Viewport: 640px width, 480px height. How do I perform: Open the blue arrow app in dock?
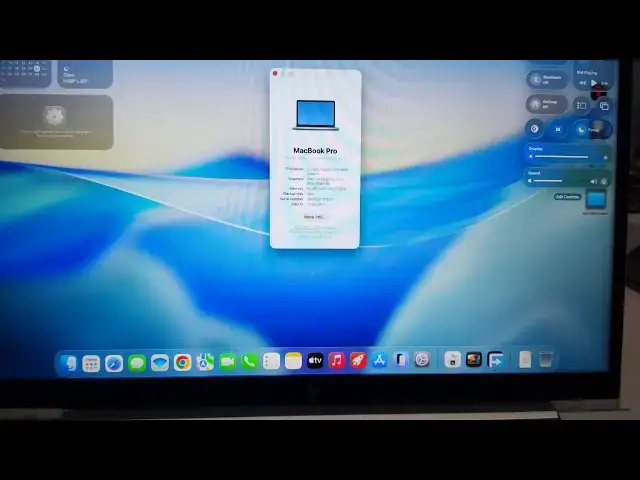pos(495,360)
